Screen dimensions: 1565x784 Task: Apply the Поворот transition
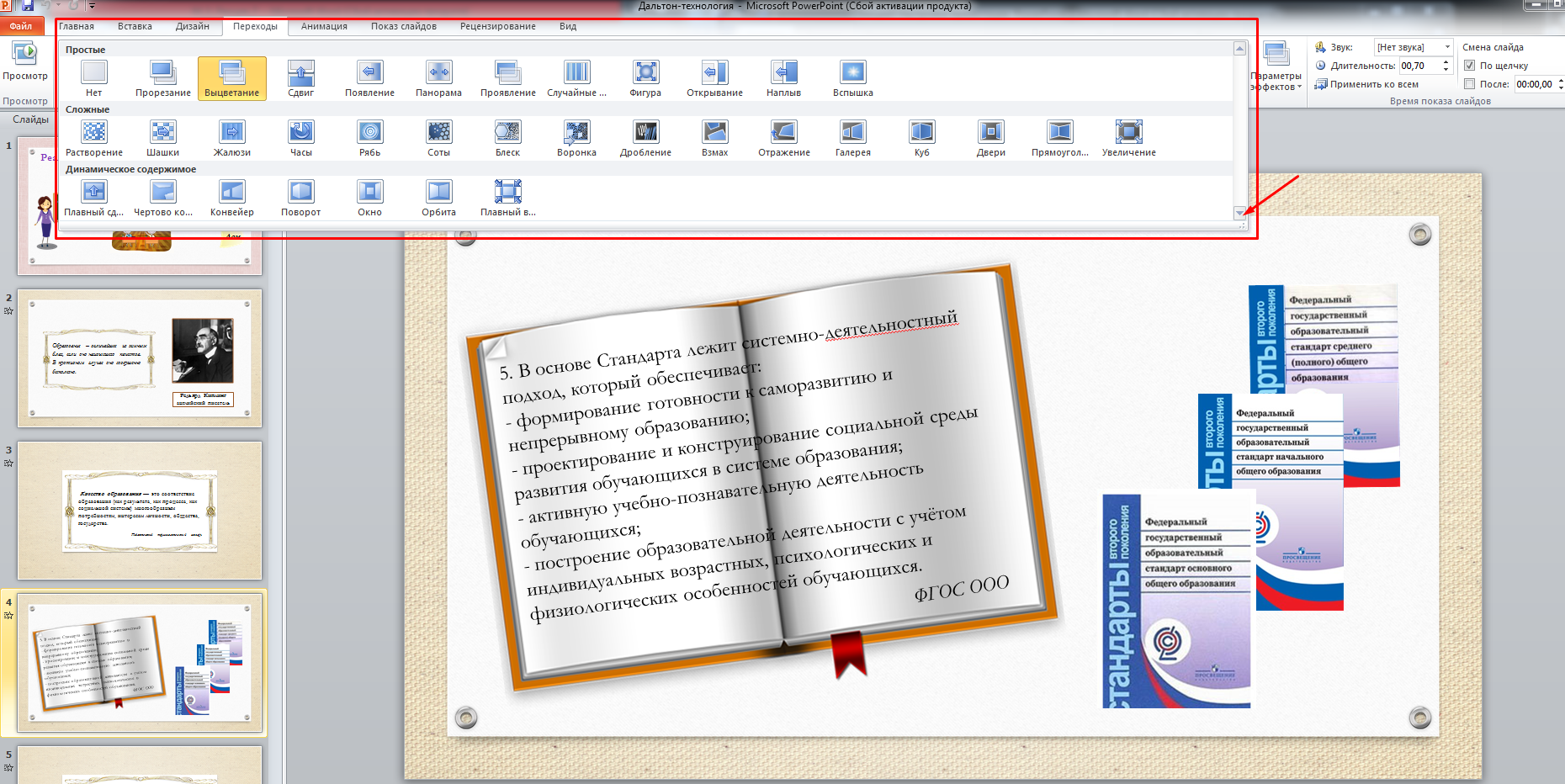[x=301, y=199]
